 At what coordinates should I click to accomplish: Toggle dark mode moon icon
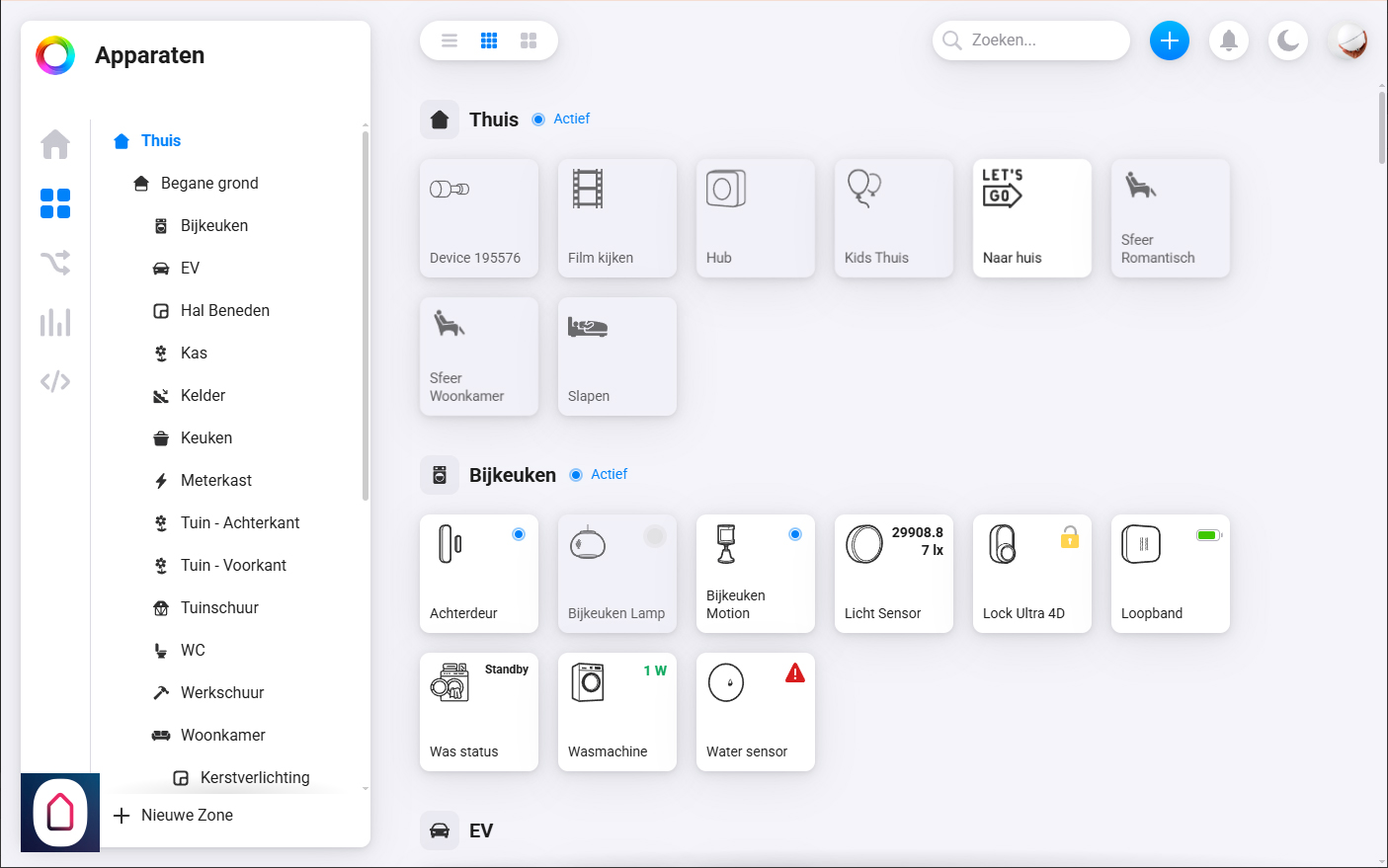[1287, 40]
